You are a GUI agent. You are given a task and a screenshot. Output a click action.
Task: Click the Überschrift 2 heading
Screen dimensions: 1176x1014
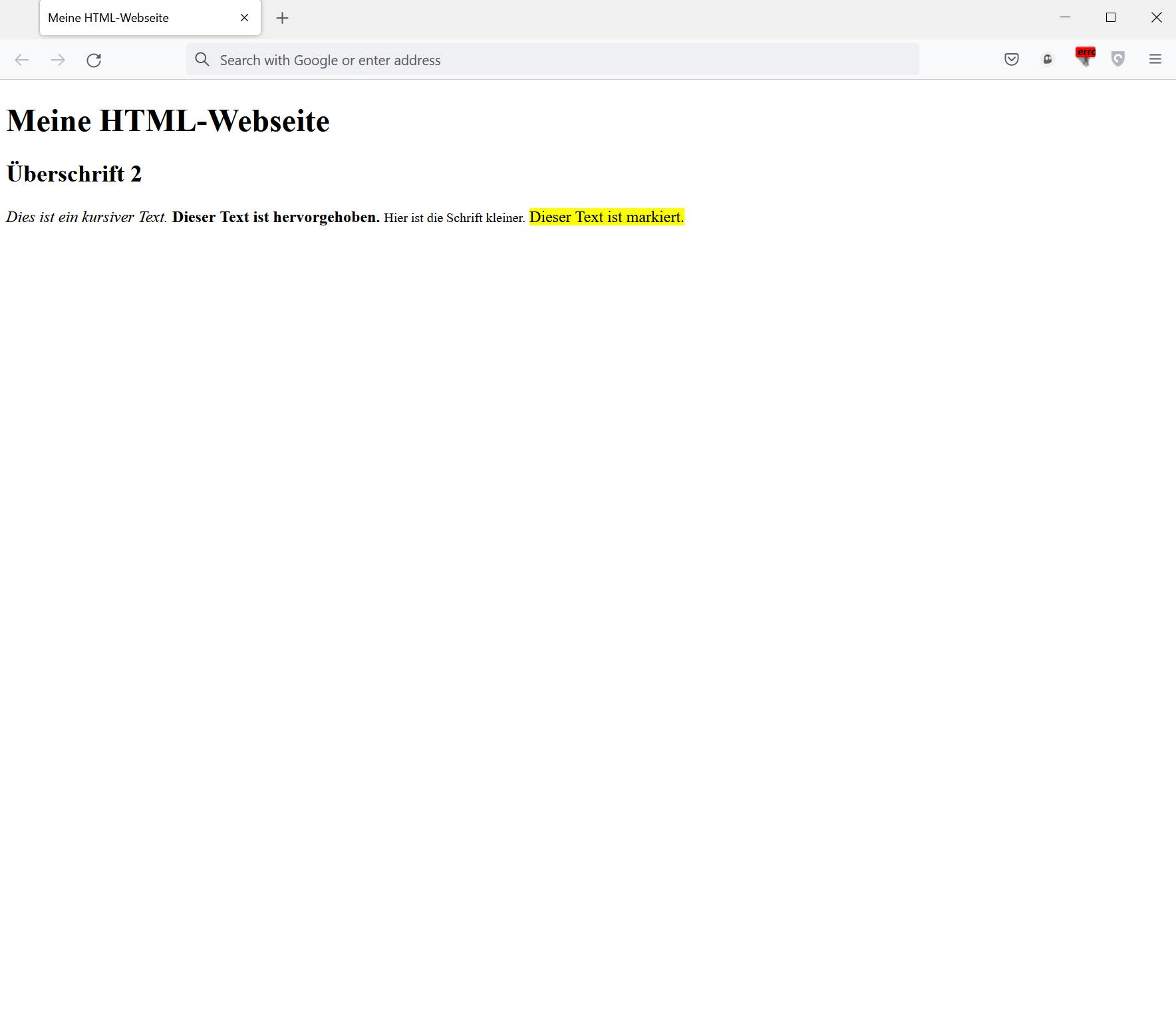point(74,173)
